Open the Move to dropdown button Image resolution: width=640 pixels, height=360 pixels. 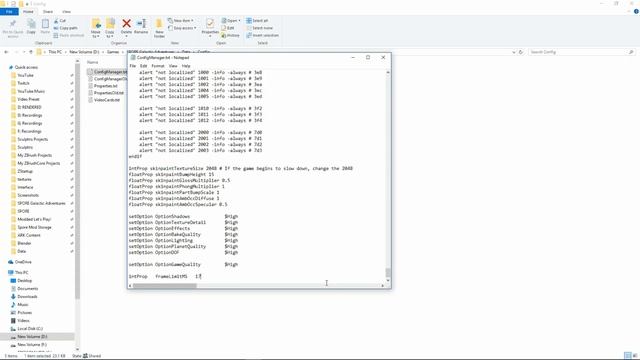click(96, 28)
